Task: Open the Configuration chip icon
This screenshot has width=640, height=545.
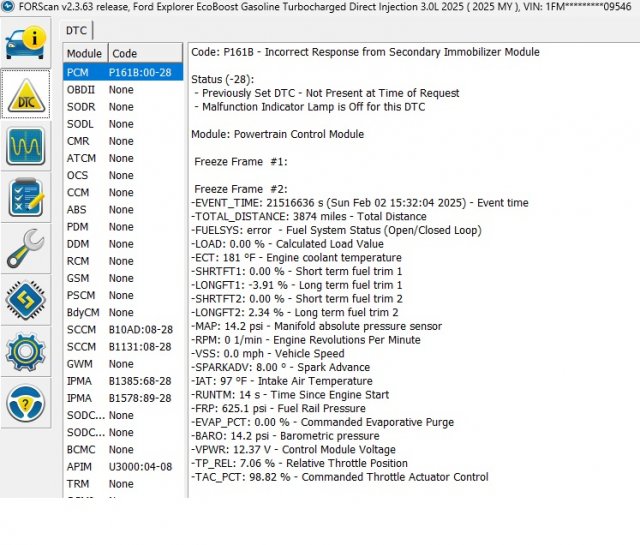Action: point(26,300)
